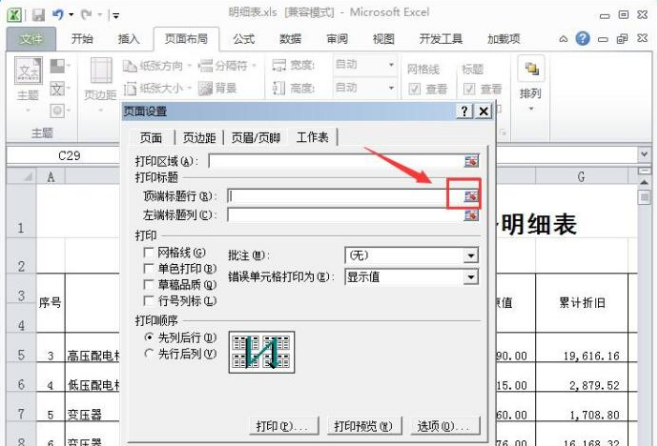Viewport: 657px width, 446px height.
Task: Click range selector icon for 顶端标题行
Action: (x=471, y=196)
